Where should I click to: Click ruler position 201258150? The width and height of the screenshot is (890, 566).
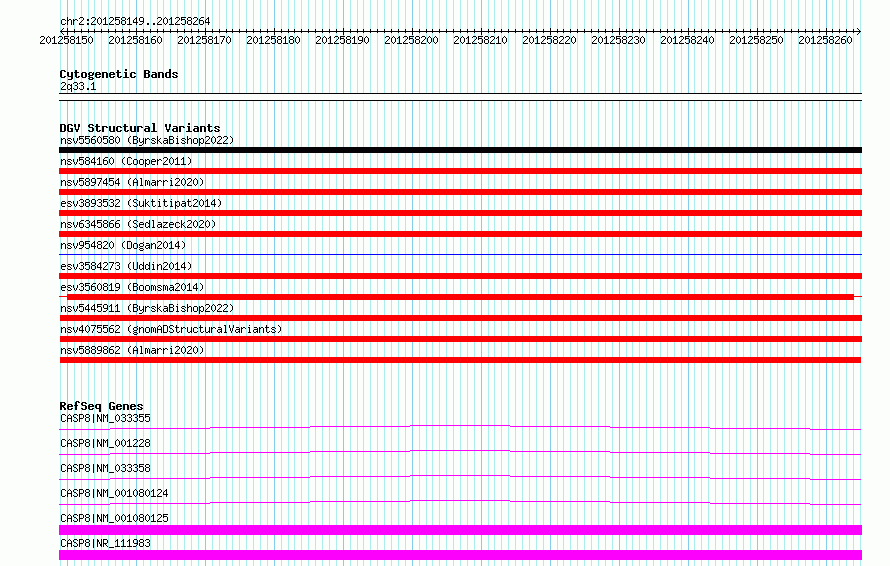(66, 40)
